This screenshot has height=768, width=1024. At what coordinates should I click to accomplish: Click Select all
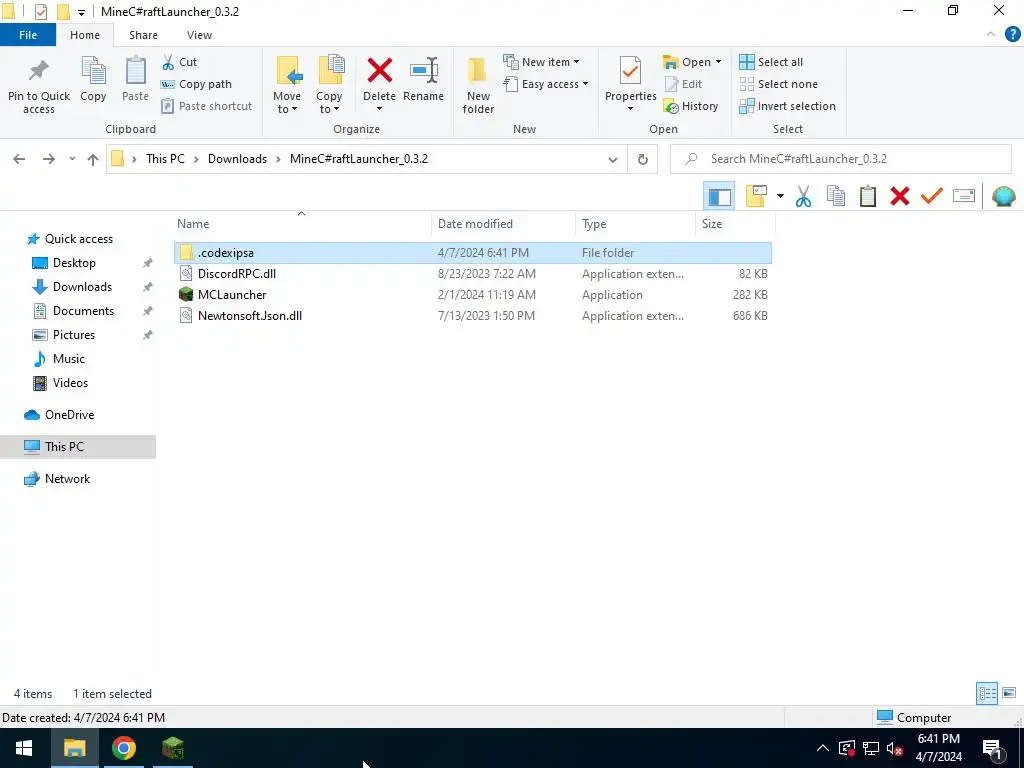tap(771, 62)
